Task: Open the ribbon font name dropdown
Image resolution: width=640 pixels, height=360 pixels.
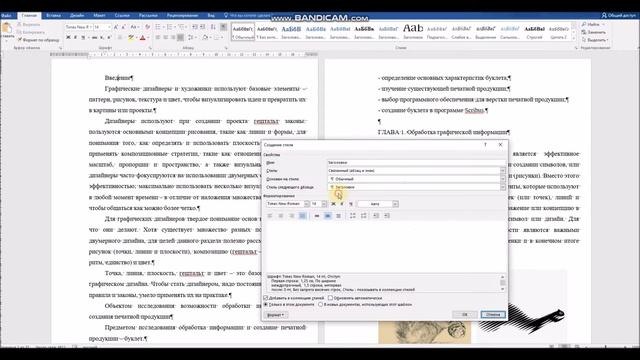Action: [90, 27]
